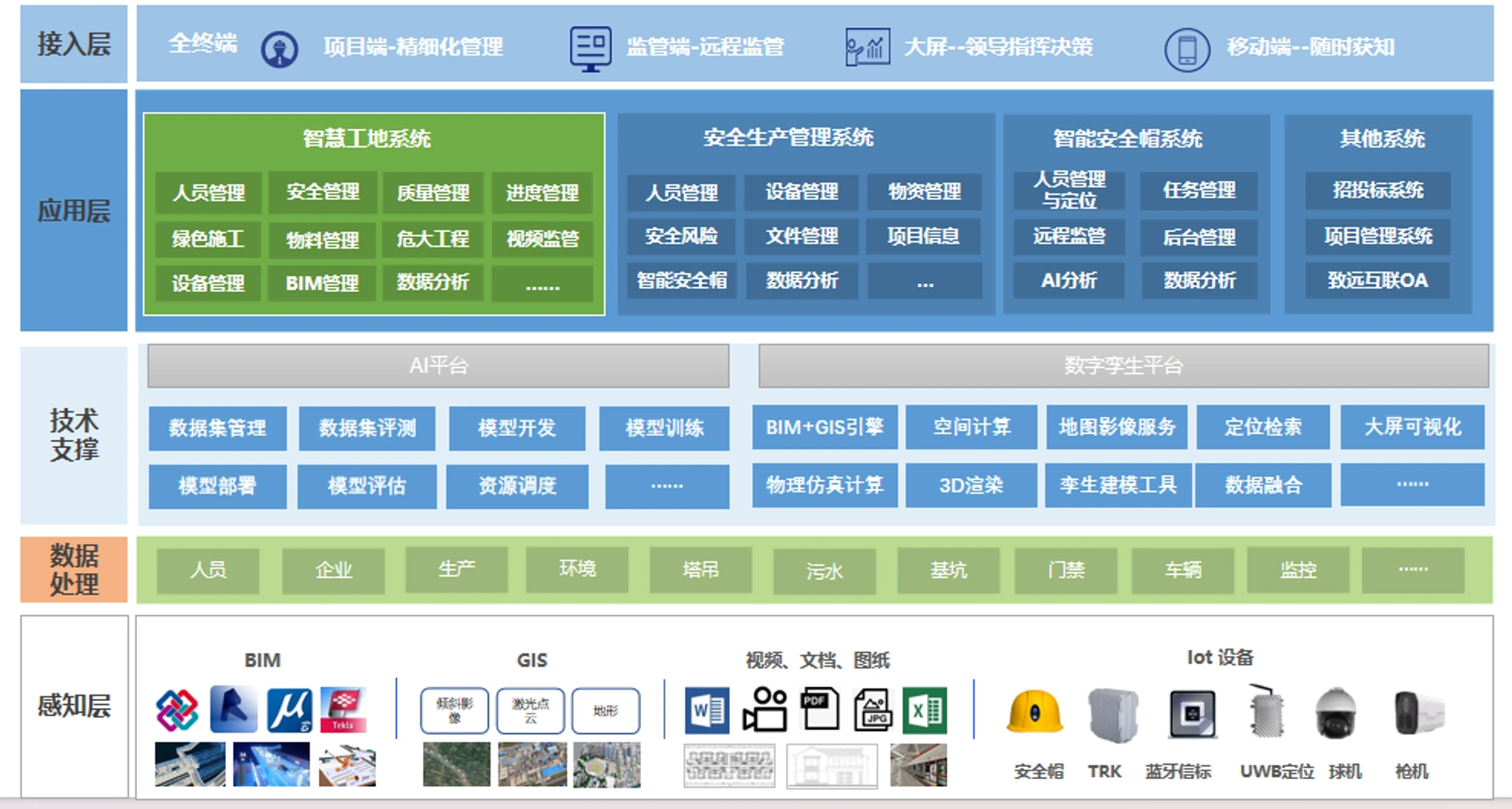Click the 孪生建模工具 box
The width and height of the screenshot is (1512, 809).
[1118, 485]
